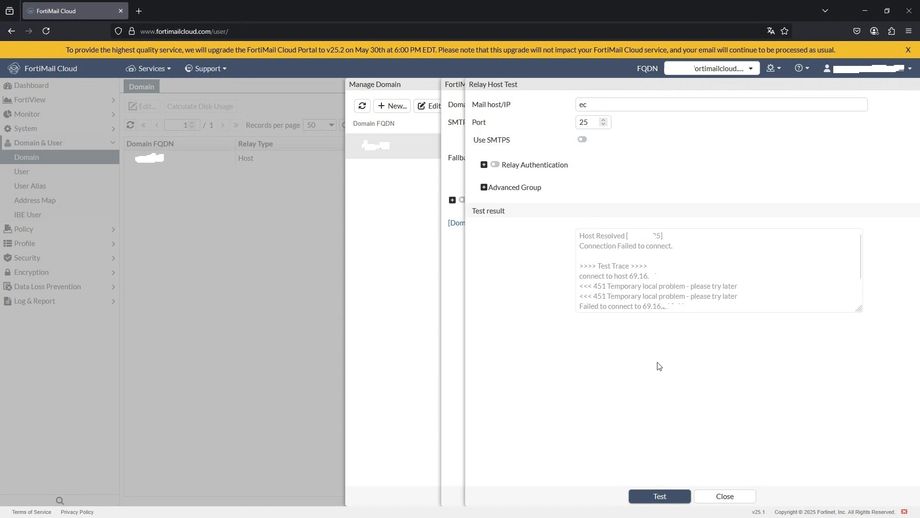Click the New... button in Manage Domain

(x=391, y=106)
